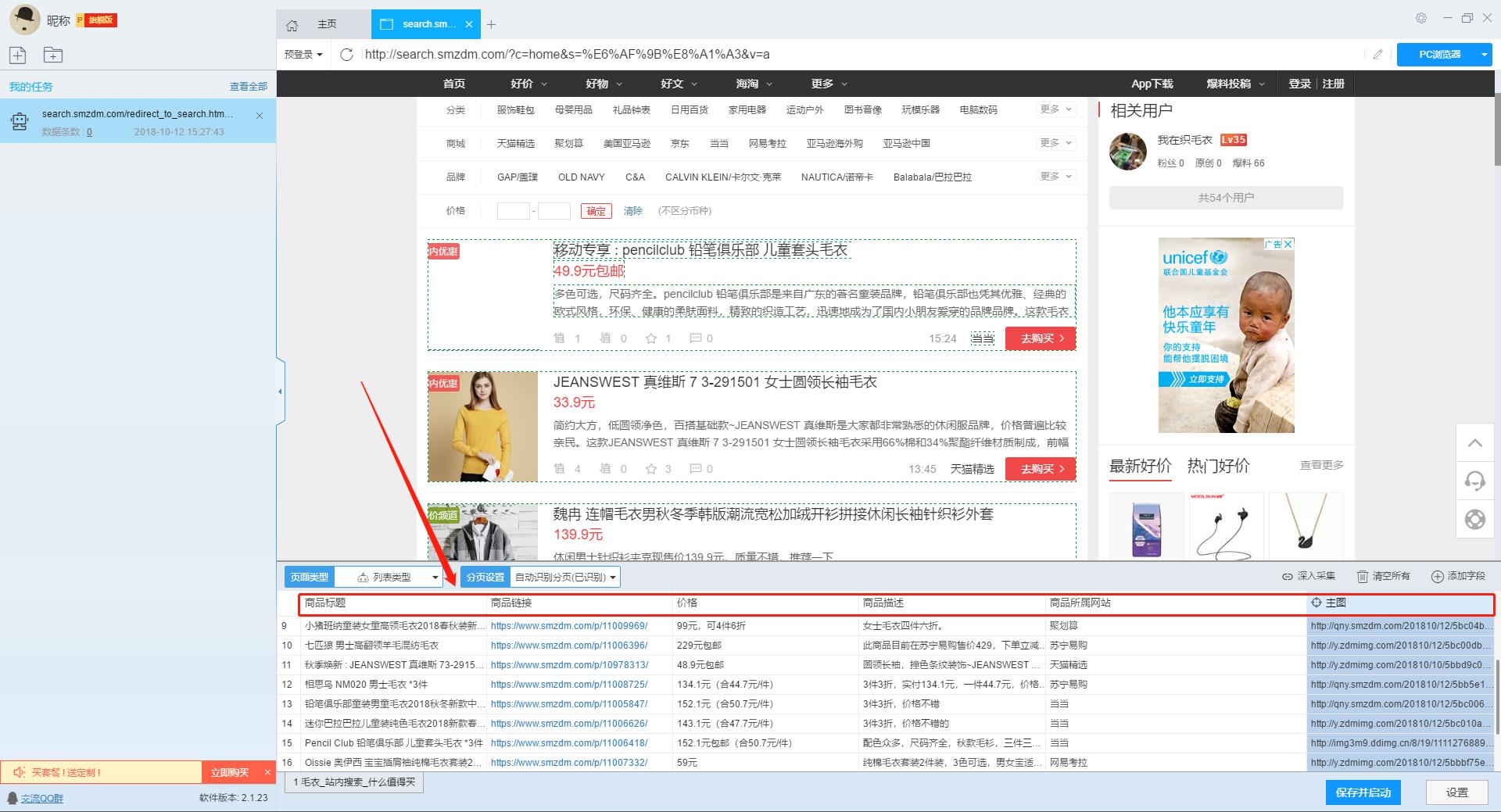Click the JEANSWEST yellow sweater thumbnail

click(x=483, y=427)
